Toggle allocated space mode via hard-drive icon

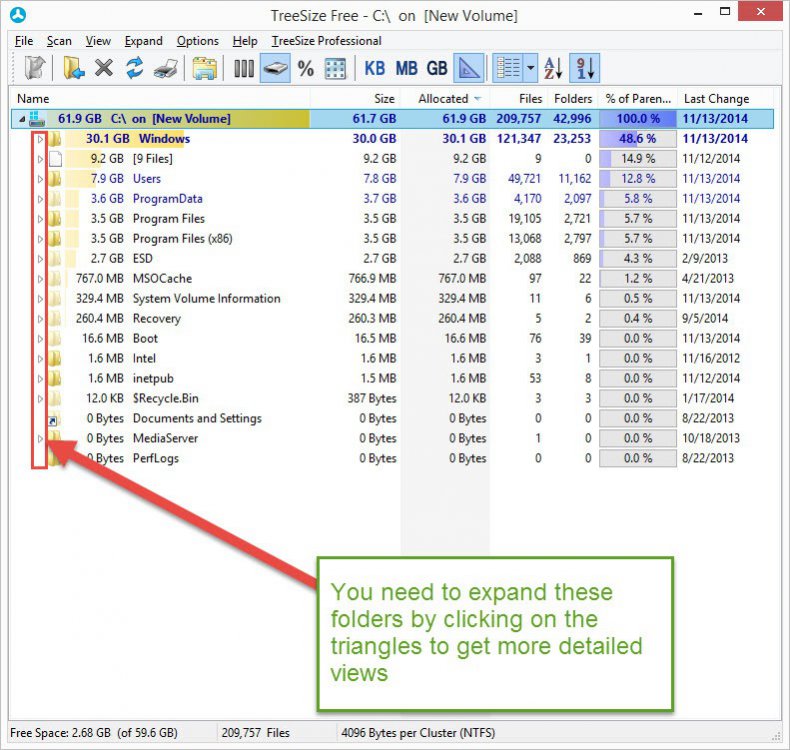(x=275, y=69)
